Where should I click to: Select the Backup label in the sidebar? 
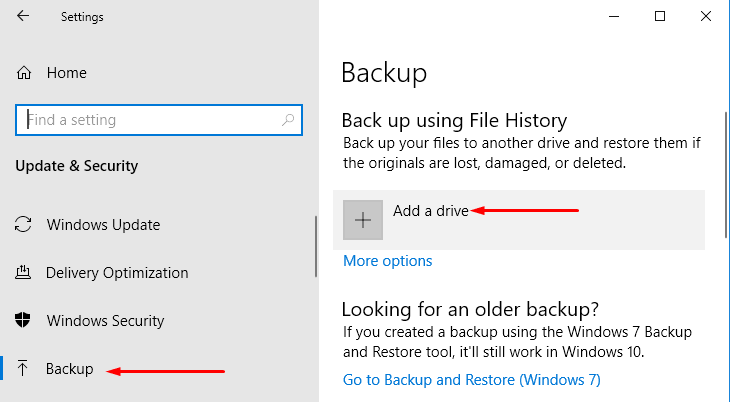pyautogui.click(x=70, y=369)
